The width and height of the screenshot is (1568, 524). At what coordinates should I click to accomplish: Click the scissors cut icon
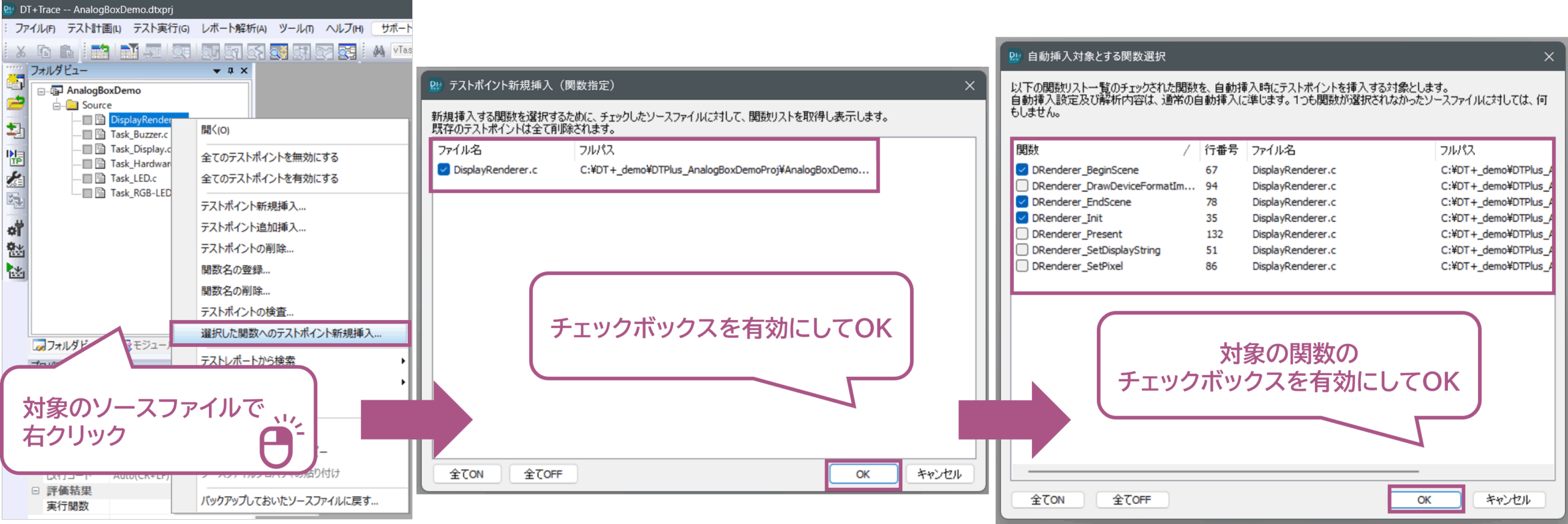(x=21, y=51)
